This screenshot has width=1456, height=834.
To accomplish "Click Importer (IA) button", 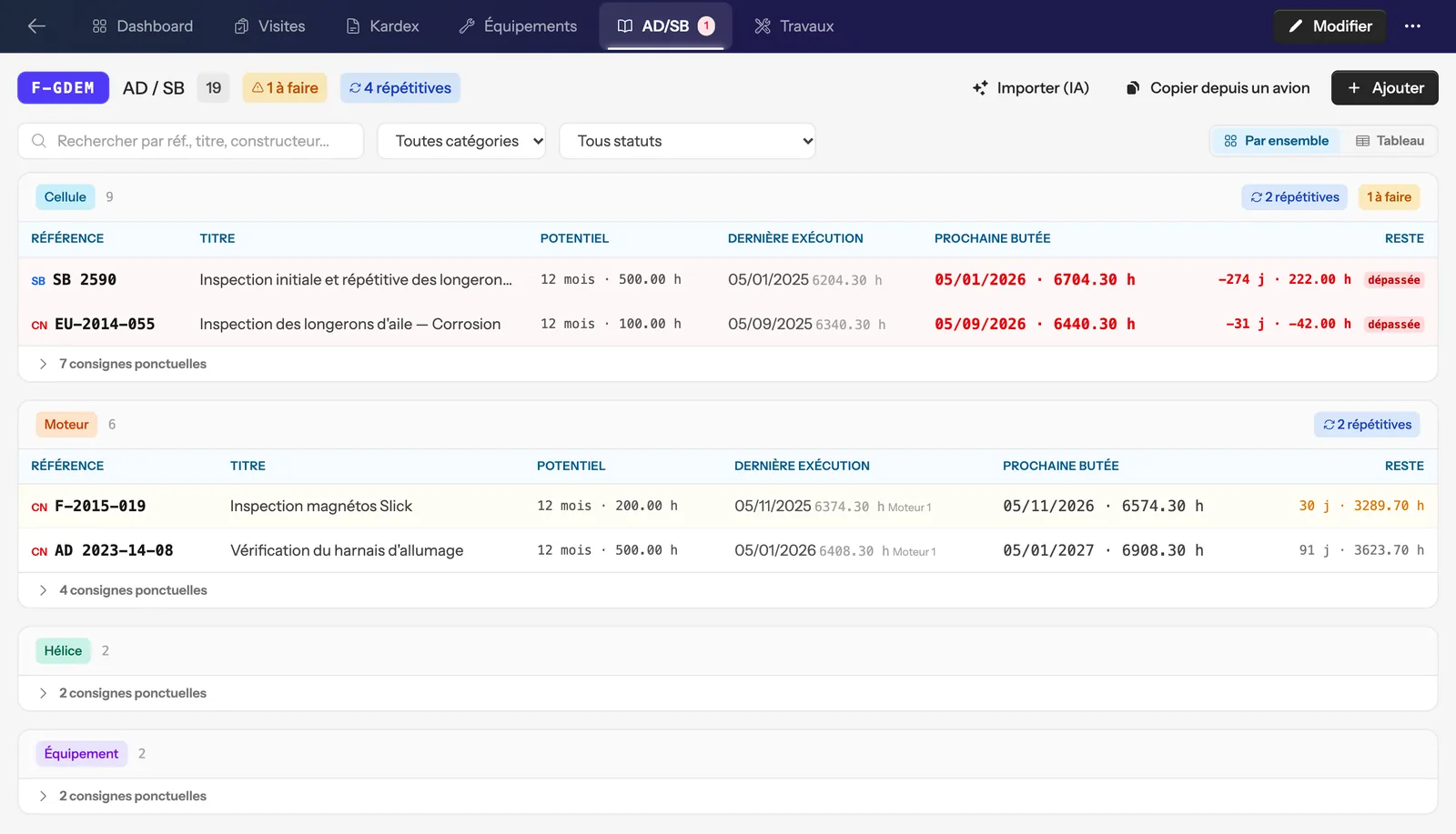I will pyautogui.click(x=1031, y=88).
